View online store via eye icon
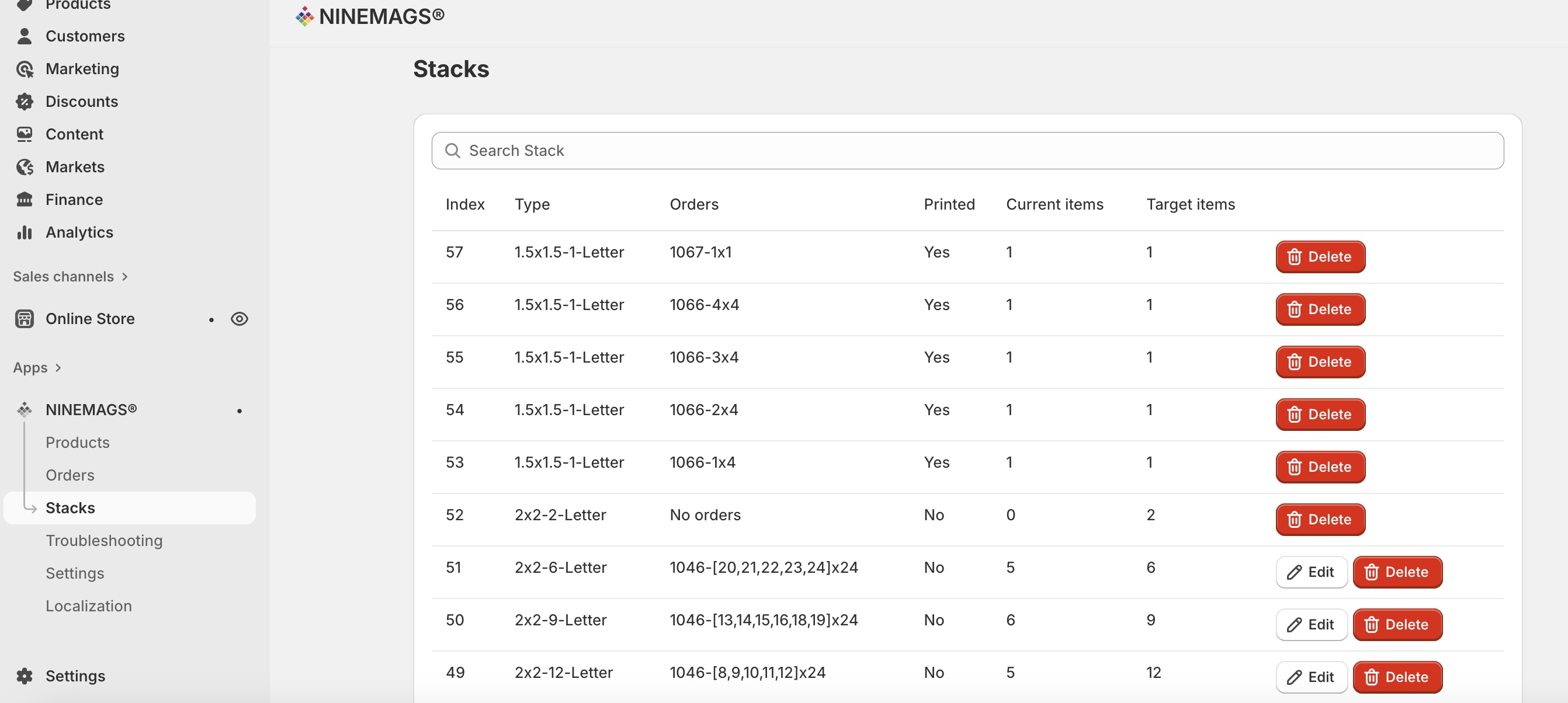The width and height of the screenshot is (1568, 703). [239, 319]
